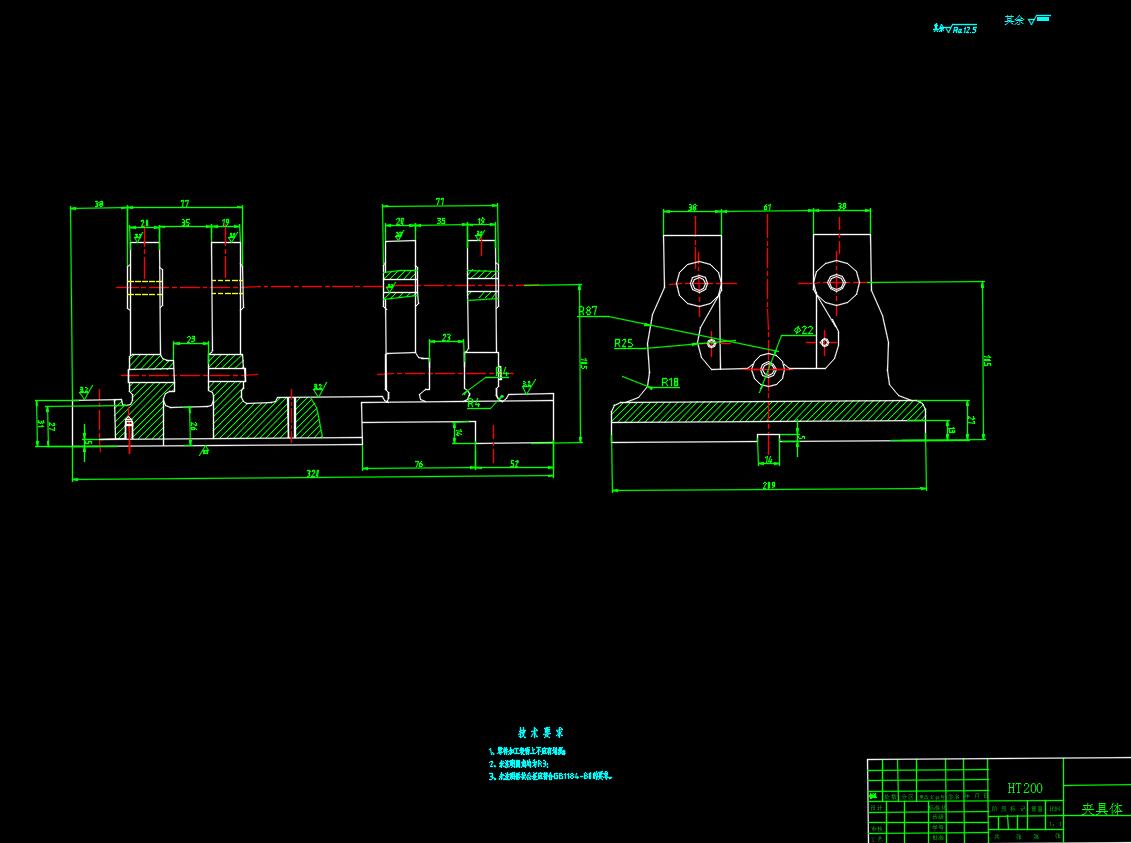Click the bottom center hexagonal hole in right view

tap(768, 370)
